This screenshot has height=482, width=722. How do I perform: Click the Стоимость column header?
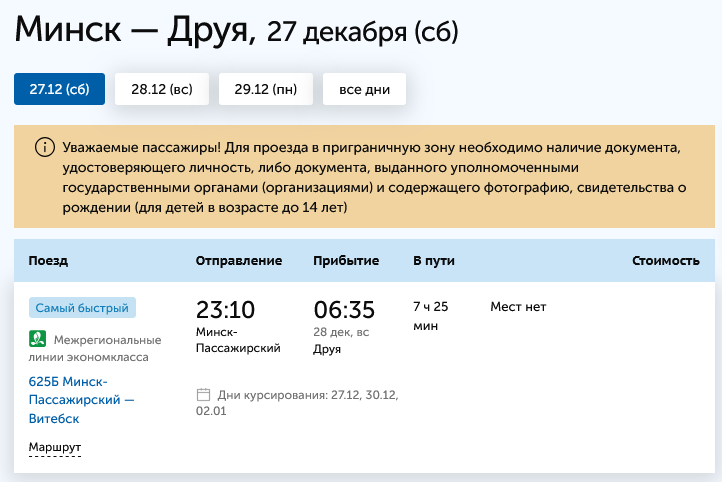coord(665,261)
